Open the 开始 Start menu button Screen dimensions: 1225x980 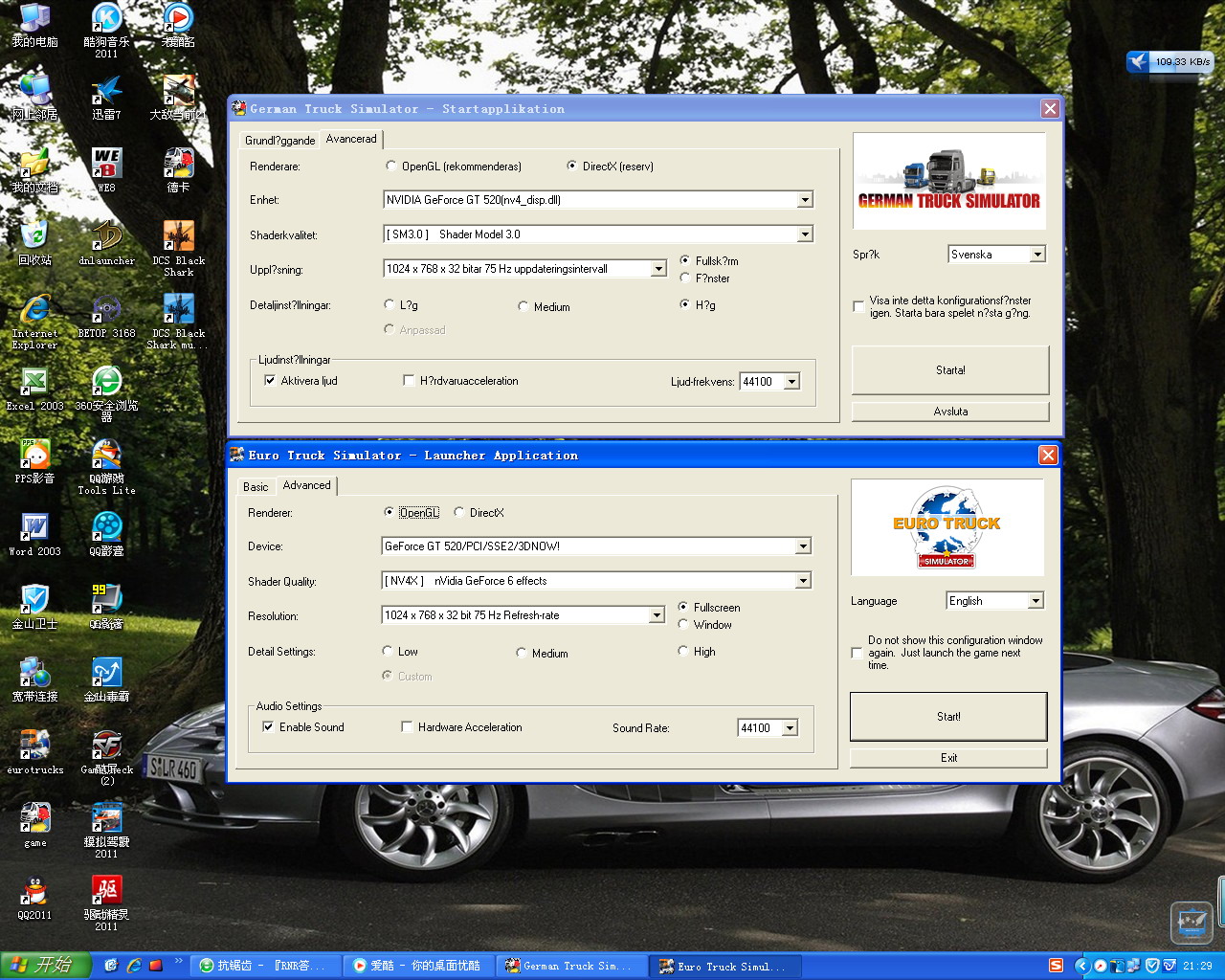pos(46,966)
